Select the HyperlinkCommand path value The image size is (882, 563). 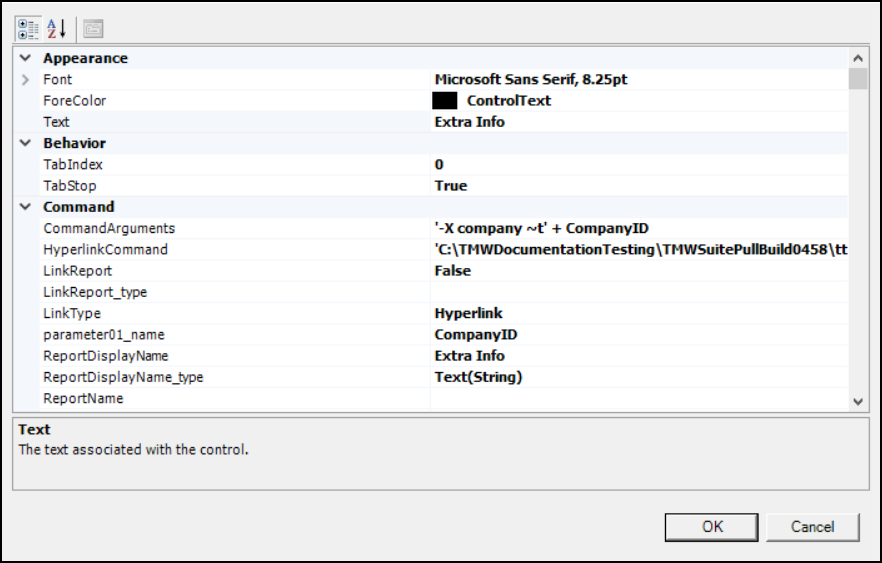tap(640, 250)
